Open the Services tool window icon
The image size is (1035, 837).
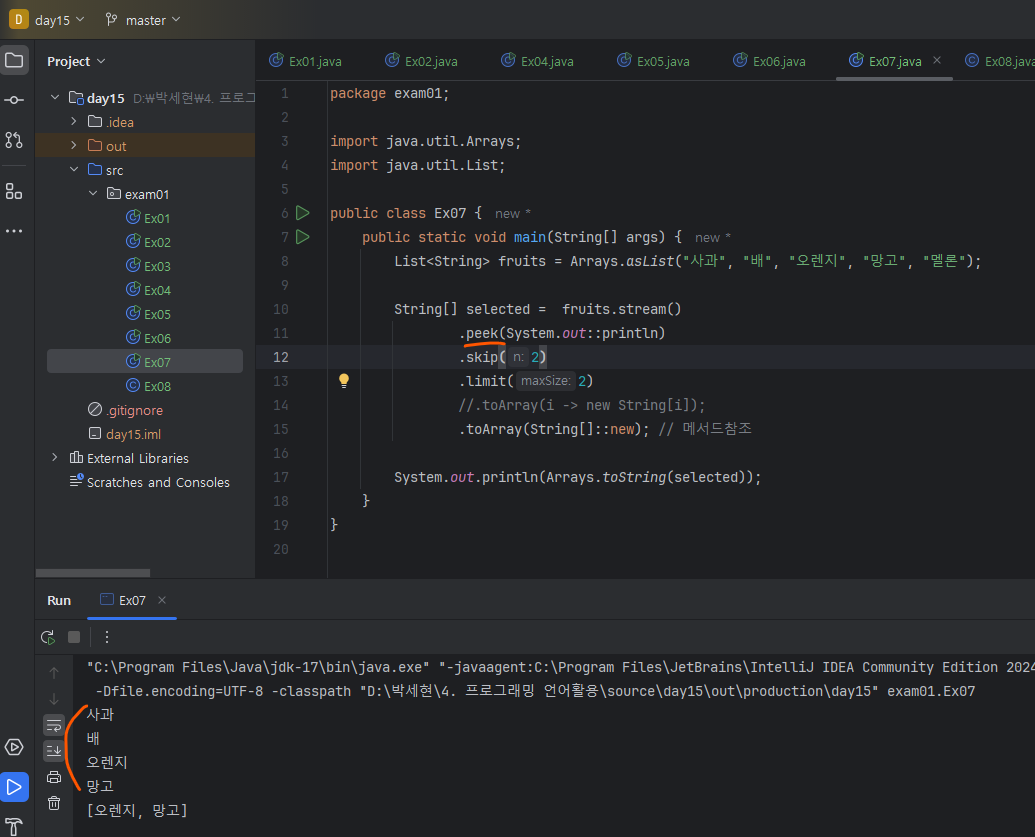tap(14, 747)
